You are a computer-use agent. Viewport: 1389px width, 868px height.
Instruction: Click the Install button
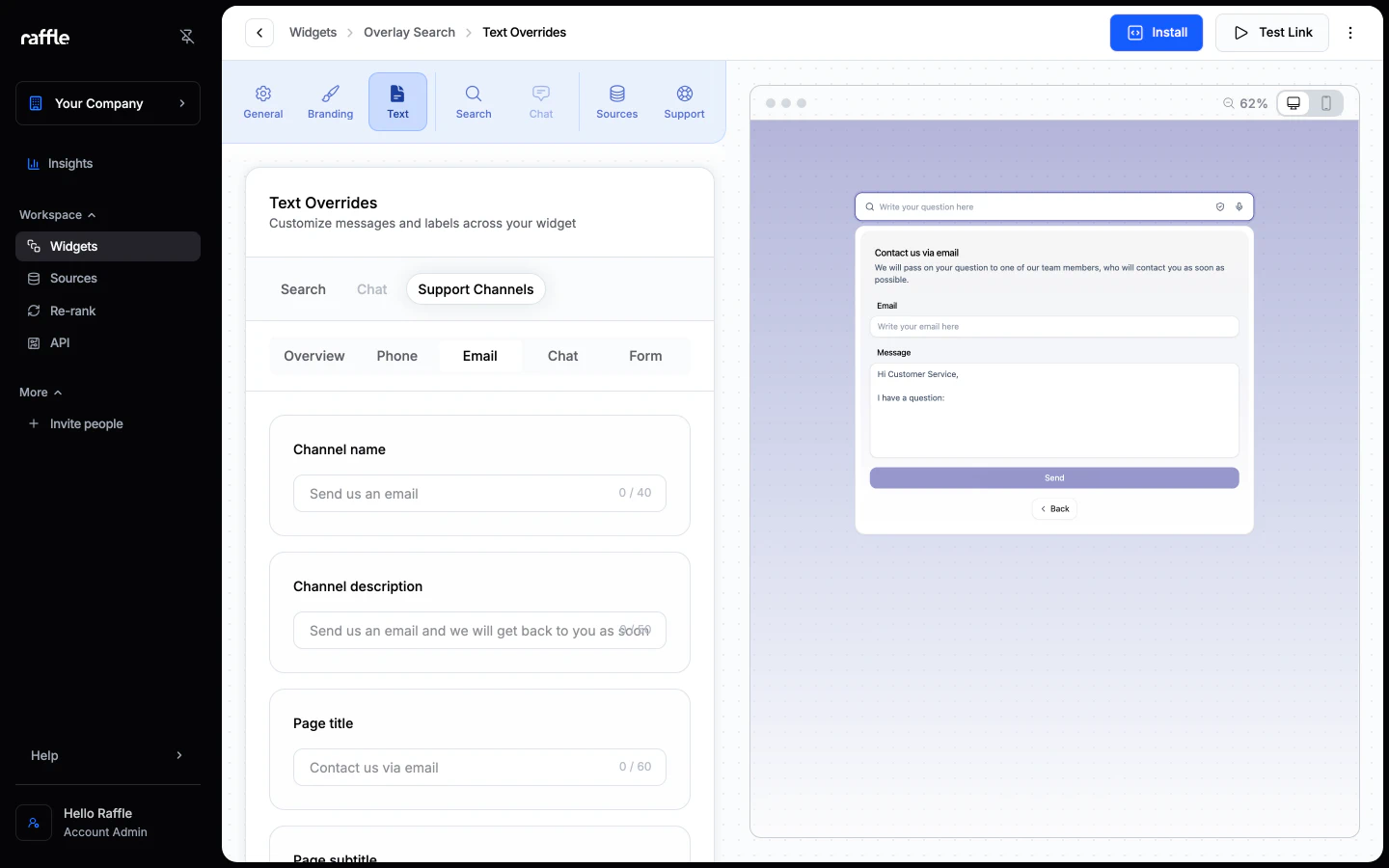click(1157, 33)
